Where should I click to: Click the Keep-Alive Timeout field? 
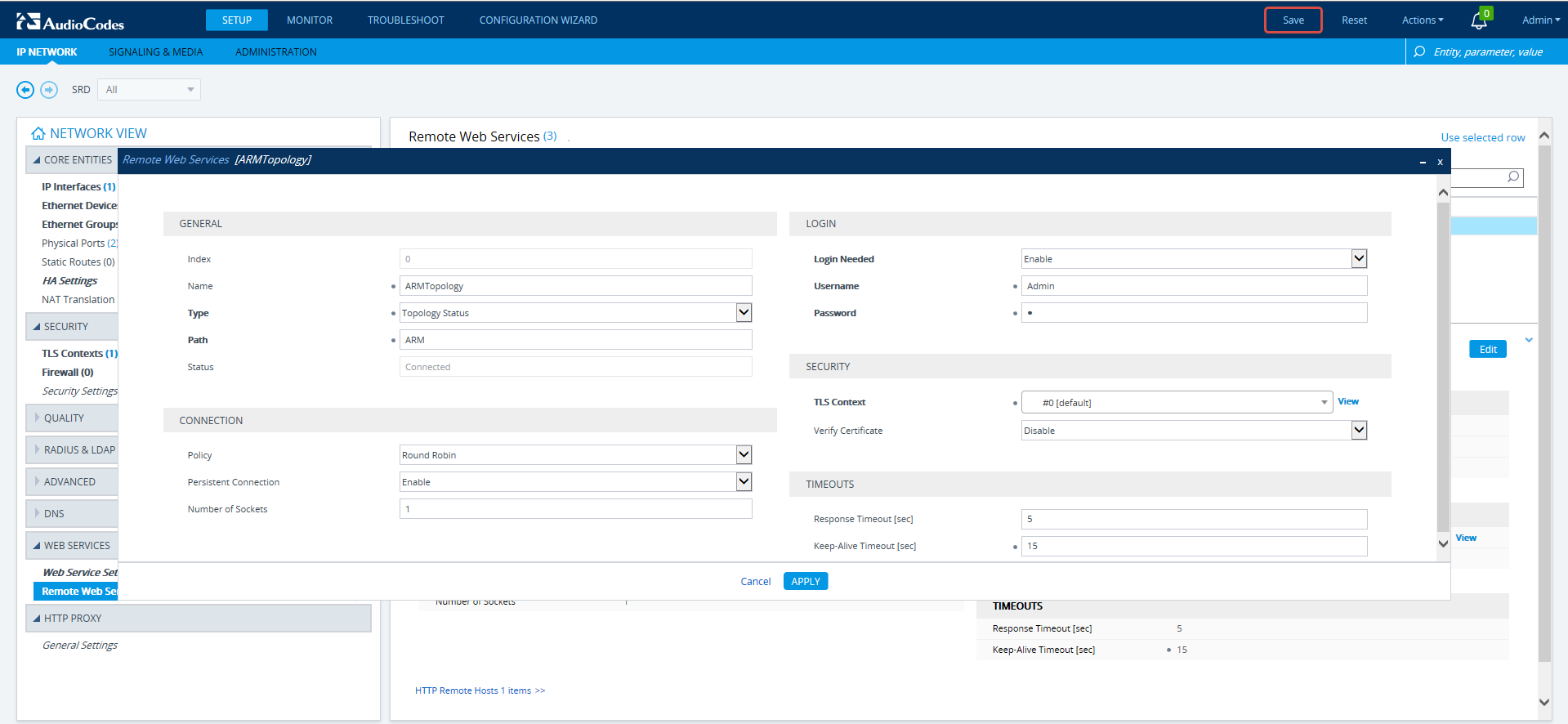coord(1195,546)
